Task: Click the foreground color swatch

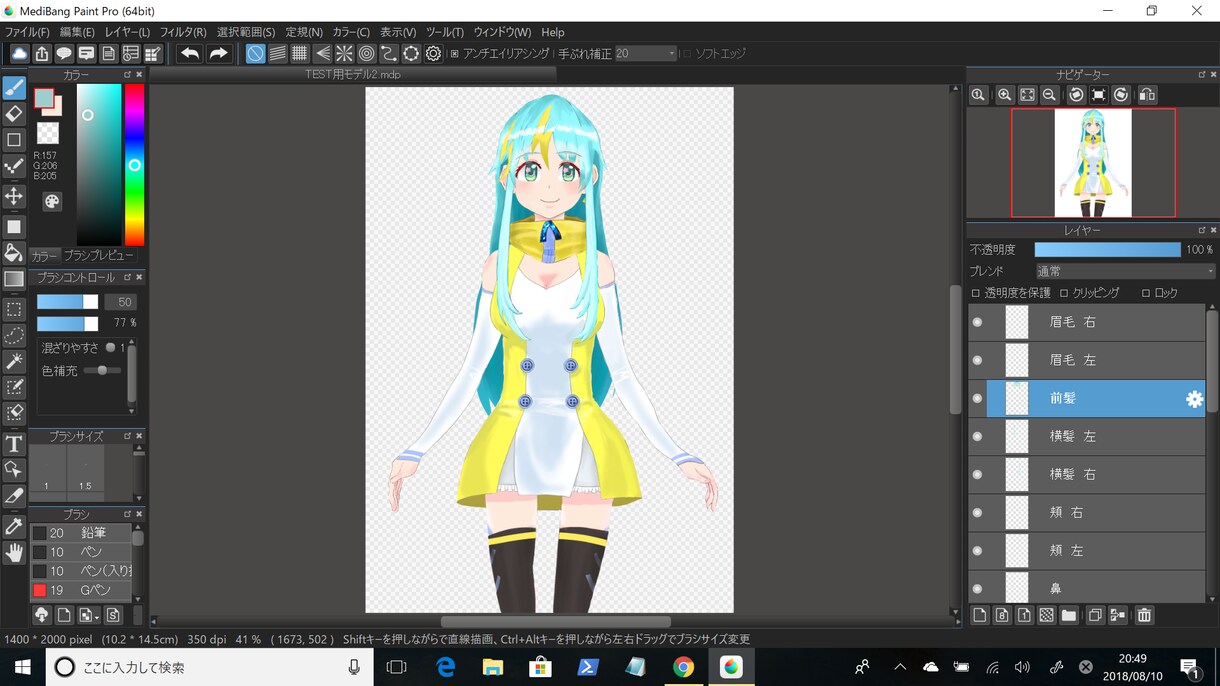Action: tap(44, 98)
